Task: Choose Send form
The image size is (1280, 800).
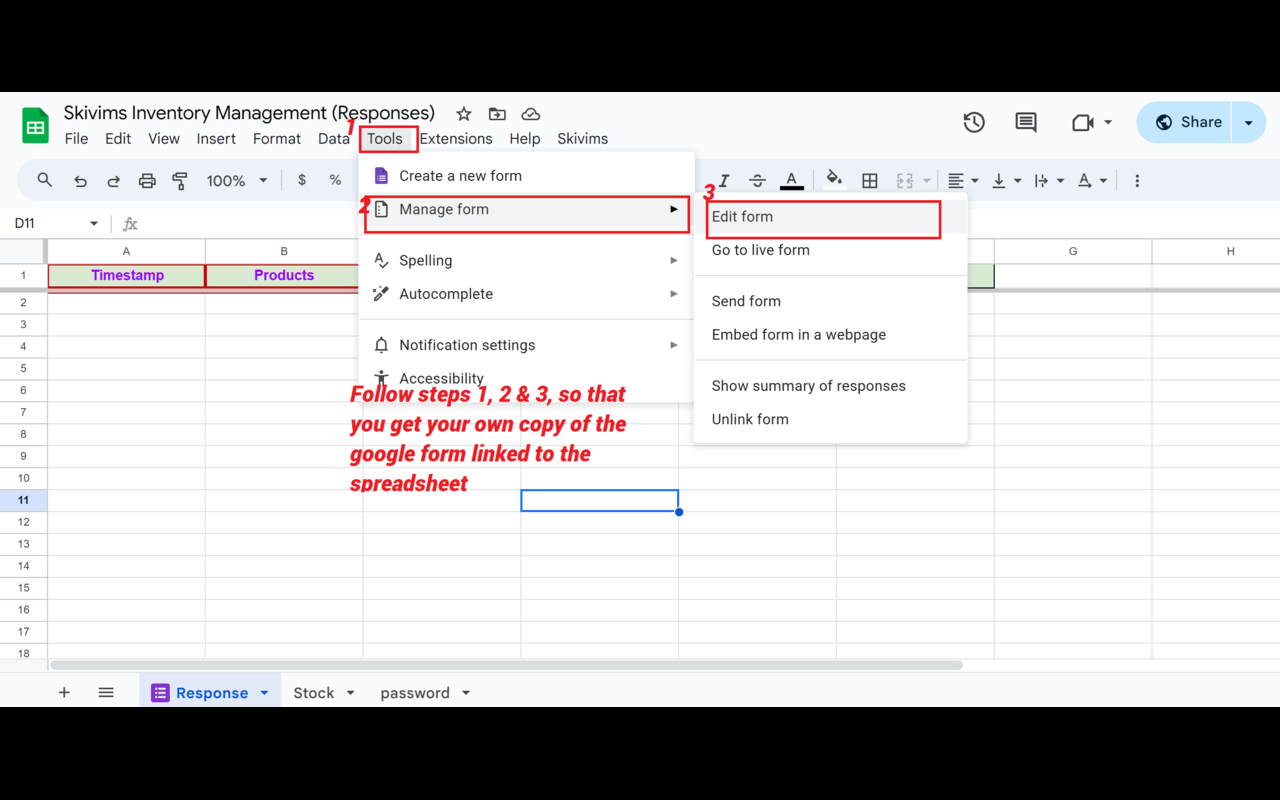Action: 830,301
